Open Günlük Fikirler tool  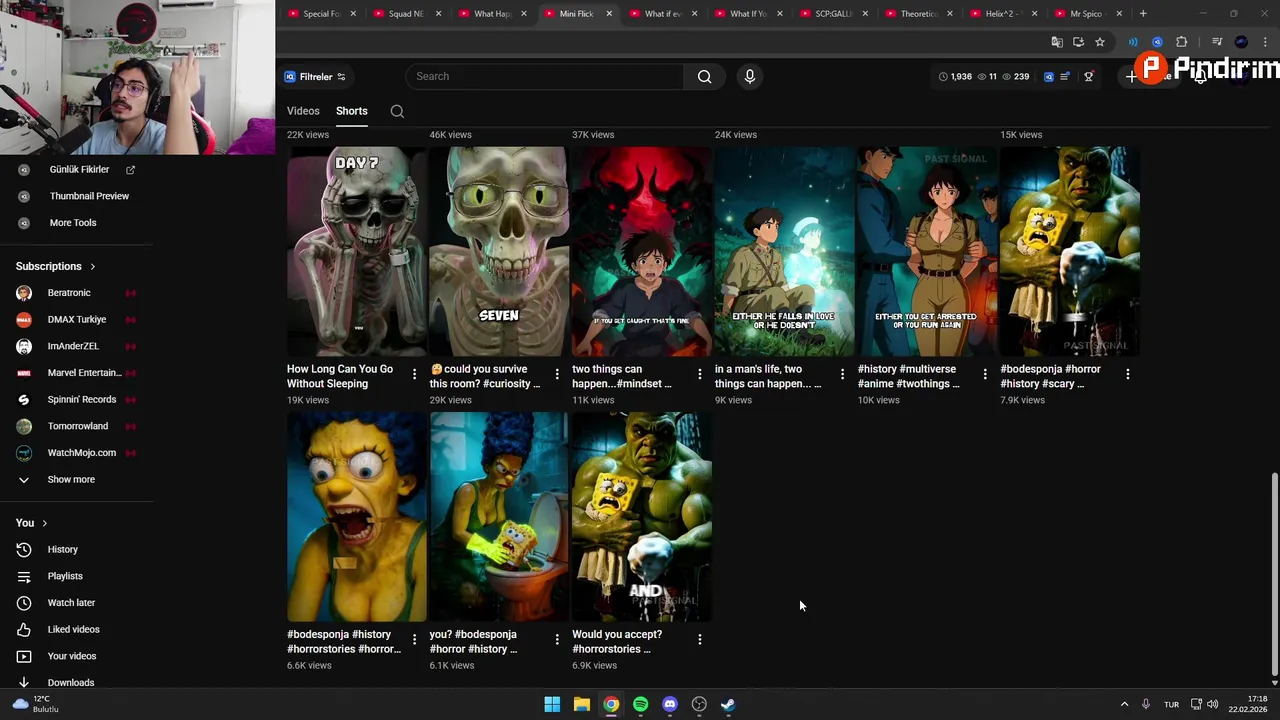click(x=77, y=170)
